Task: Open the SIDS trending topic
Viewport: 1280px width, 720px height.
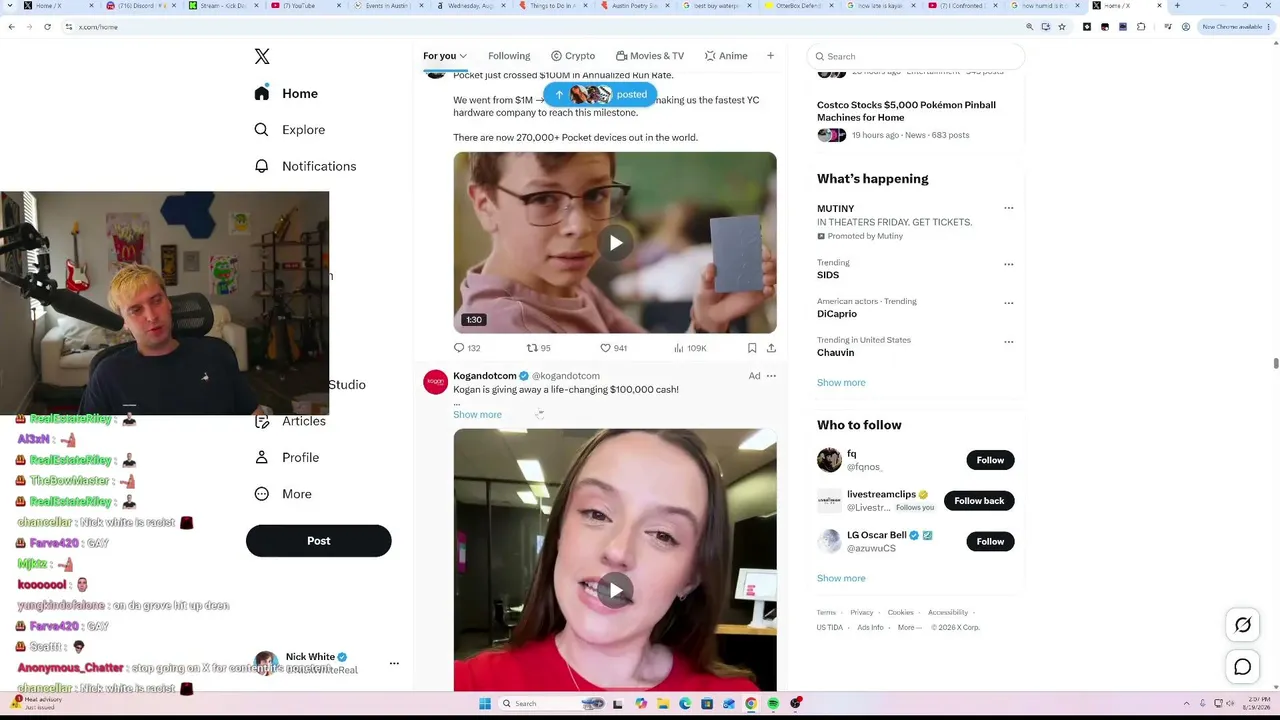Action: [x=828, y=275]
